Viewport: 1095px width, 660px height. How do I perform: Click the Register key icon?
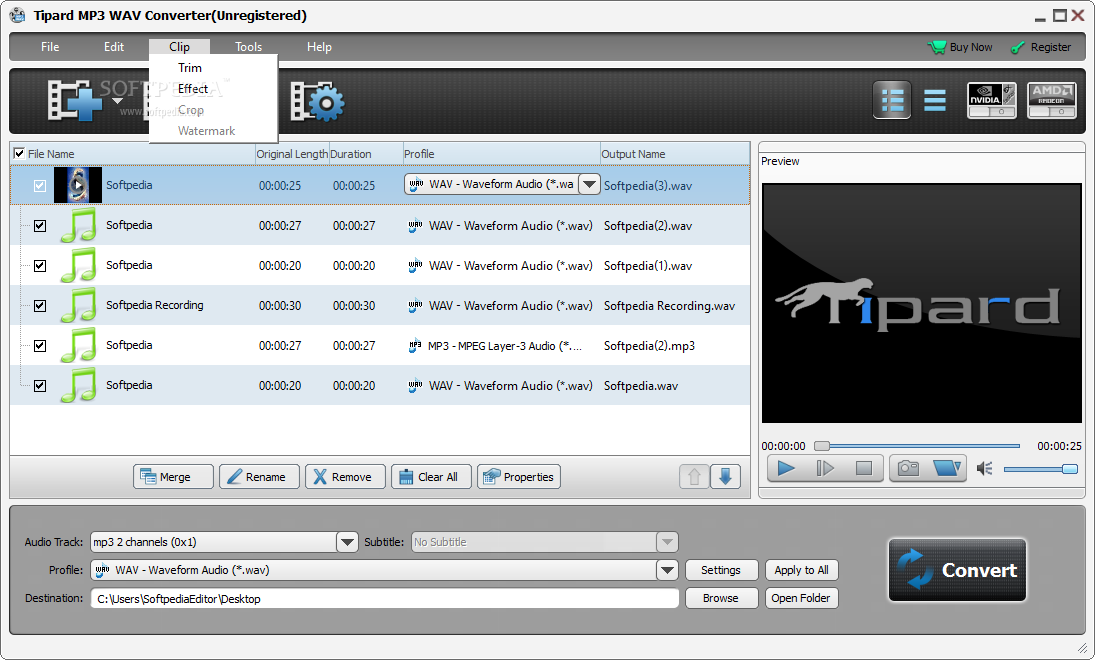[x=1017, y=47]
